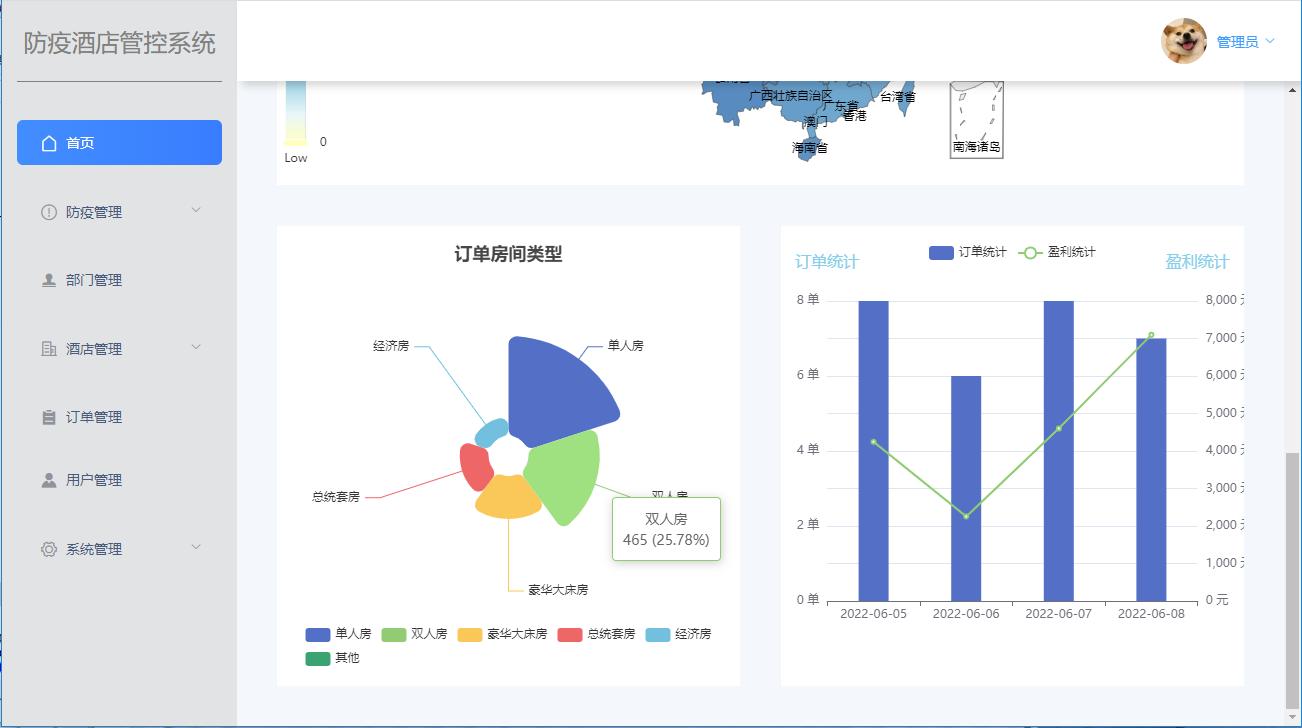1302x728 pixels.
Task: Click the clipboard icon beside 订单管理
Action: coord(47,417)
